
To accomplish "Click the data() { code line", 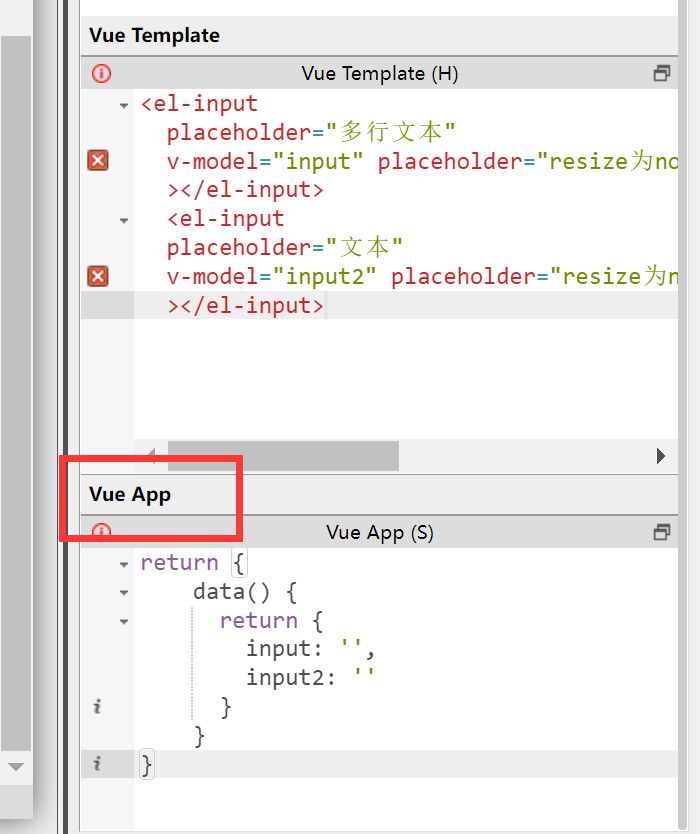I will pos(245,592).
